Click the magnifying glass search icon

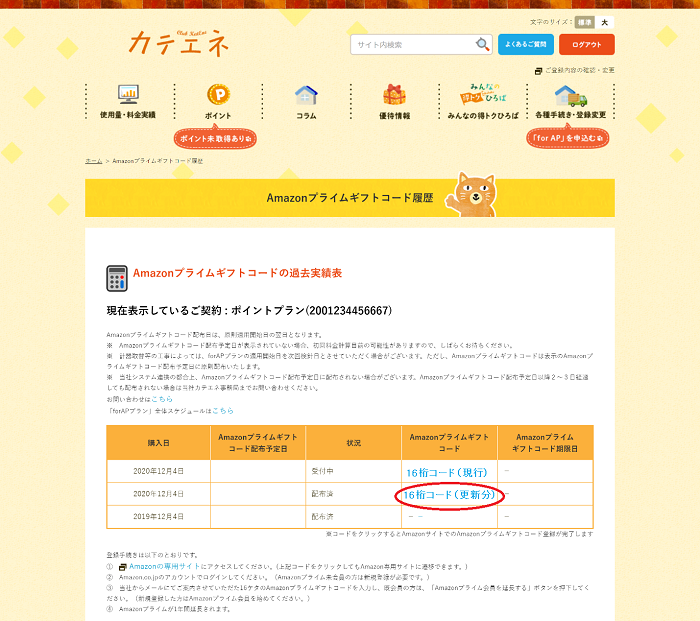pyautogui.click(x=482, y=44)
